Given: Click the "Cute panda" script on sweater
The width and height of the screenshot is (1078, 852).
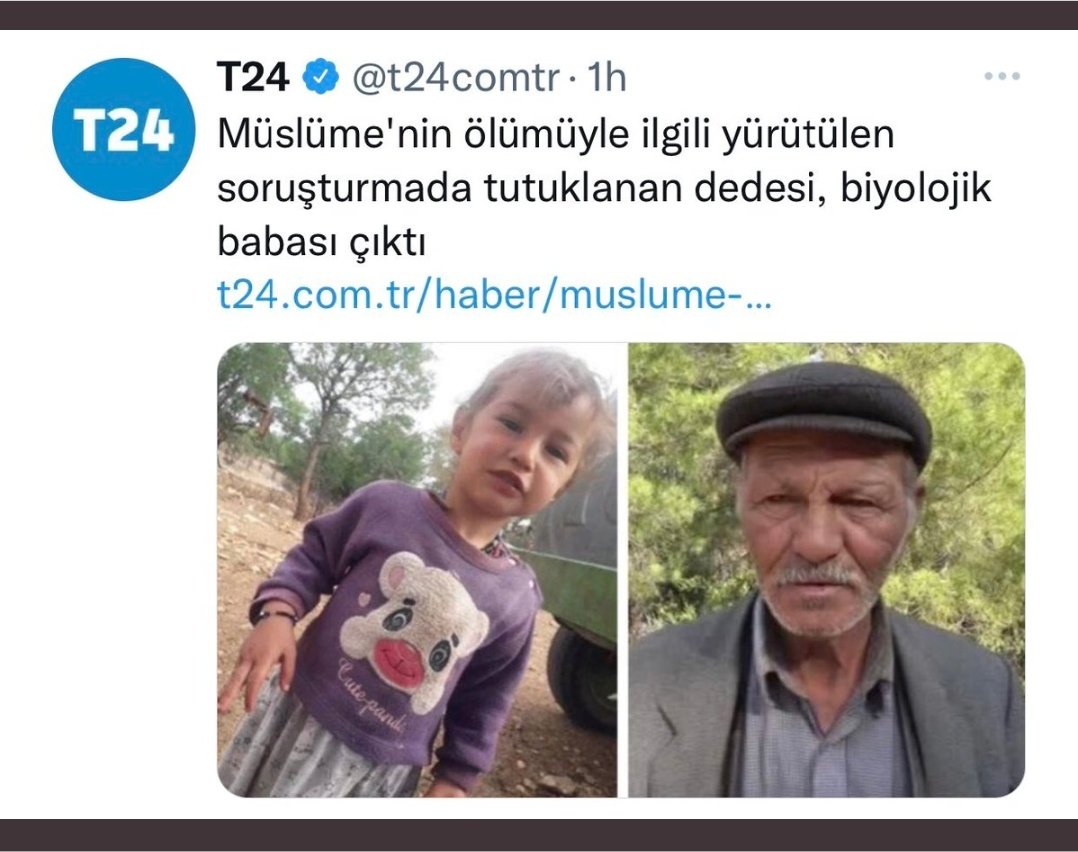Looking at the screenshot, I should [372, 696].
